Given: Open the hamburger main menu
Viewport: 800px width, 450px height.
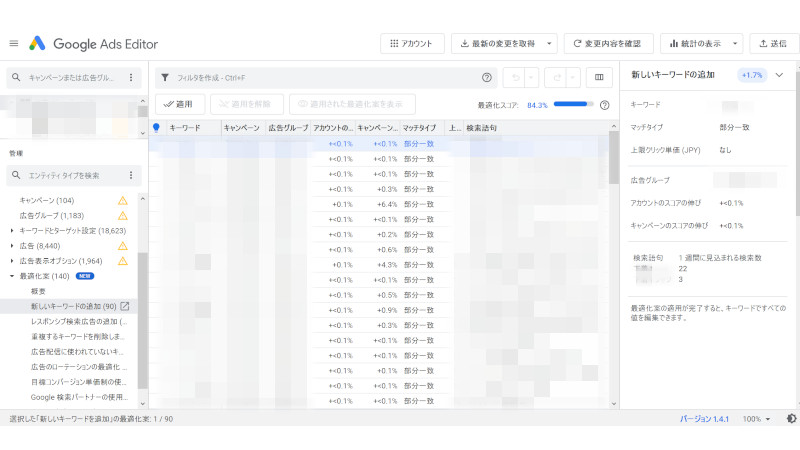Looking at the screenshot, I should click(x=14, y=44).
